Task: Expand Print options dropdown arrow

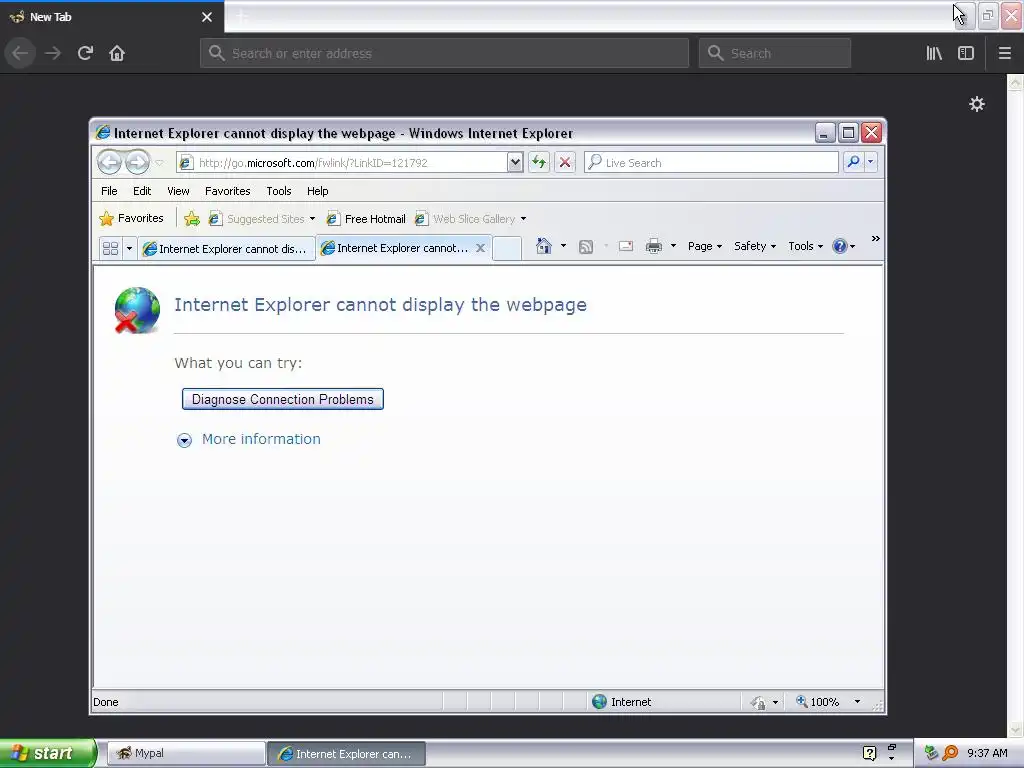Action: [673, 246]
